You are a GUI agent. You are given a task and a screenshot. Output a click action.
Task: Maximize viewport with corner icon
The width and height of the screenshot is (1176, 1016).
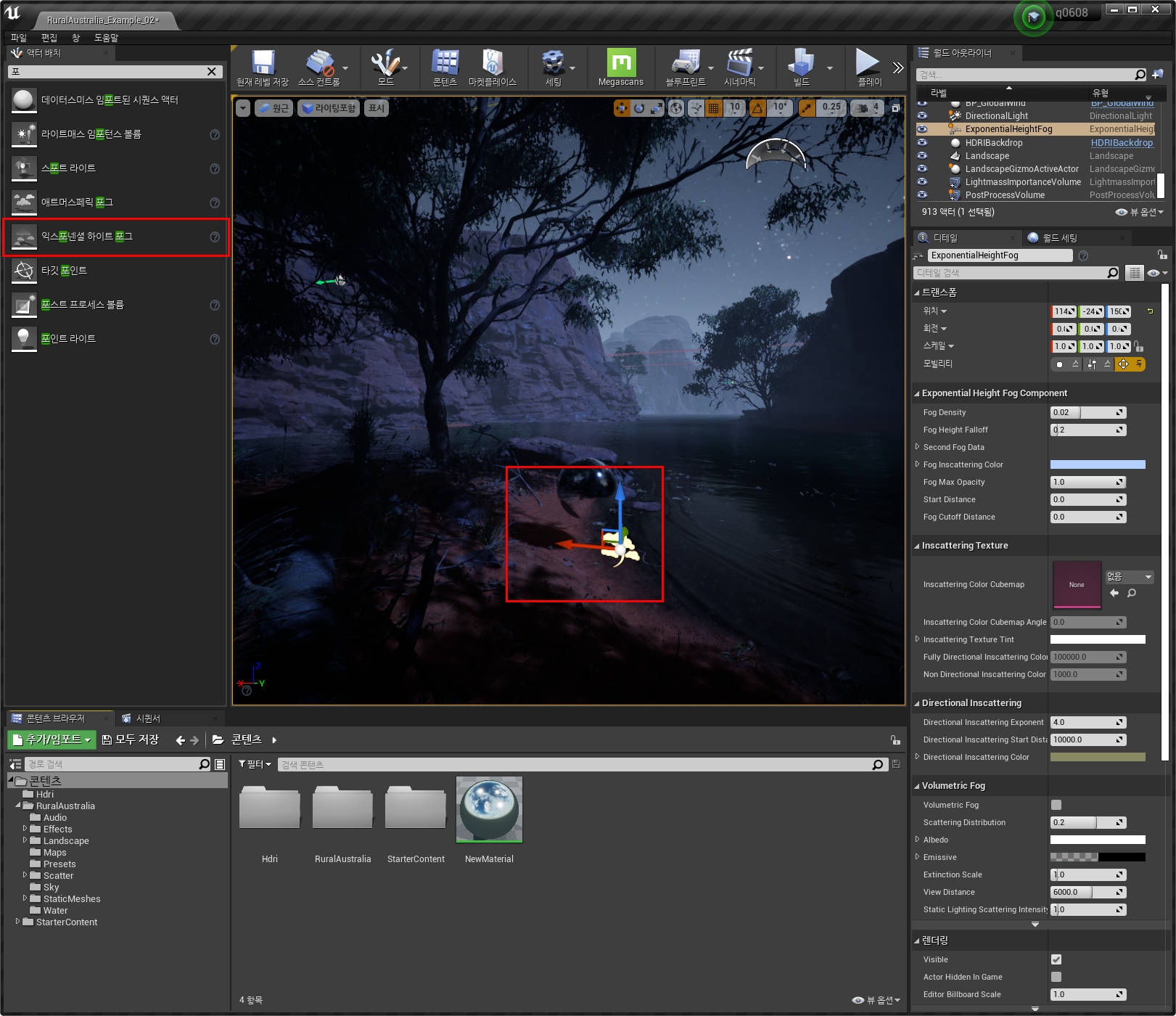pyautogui.click(x=896, y=108)
